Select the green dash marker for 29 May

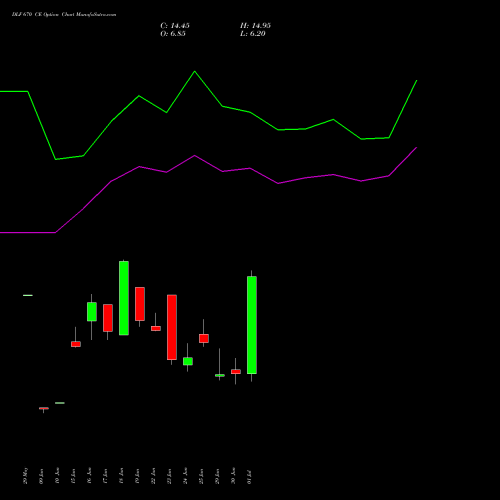28,295
